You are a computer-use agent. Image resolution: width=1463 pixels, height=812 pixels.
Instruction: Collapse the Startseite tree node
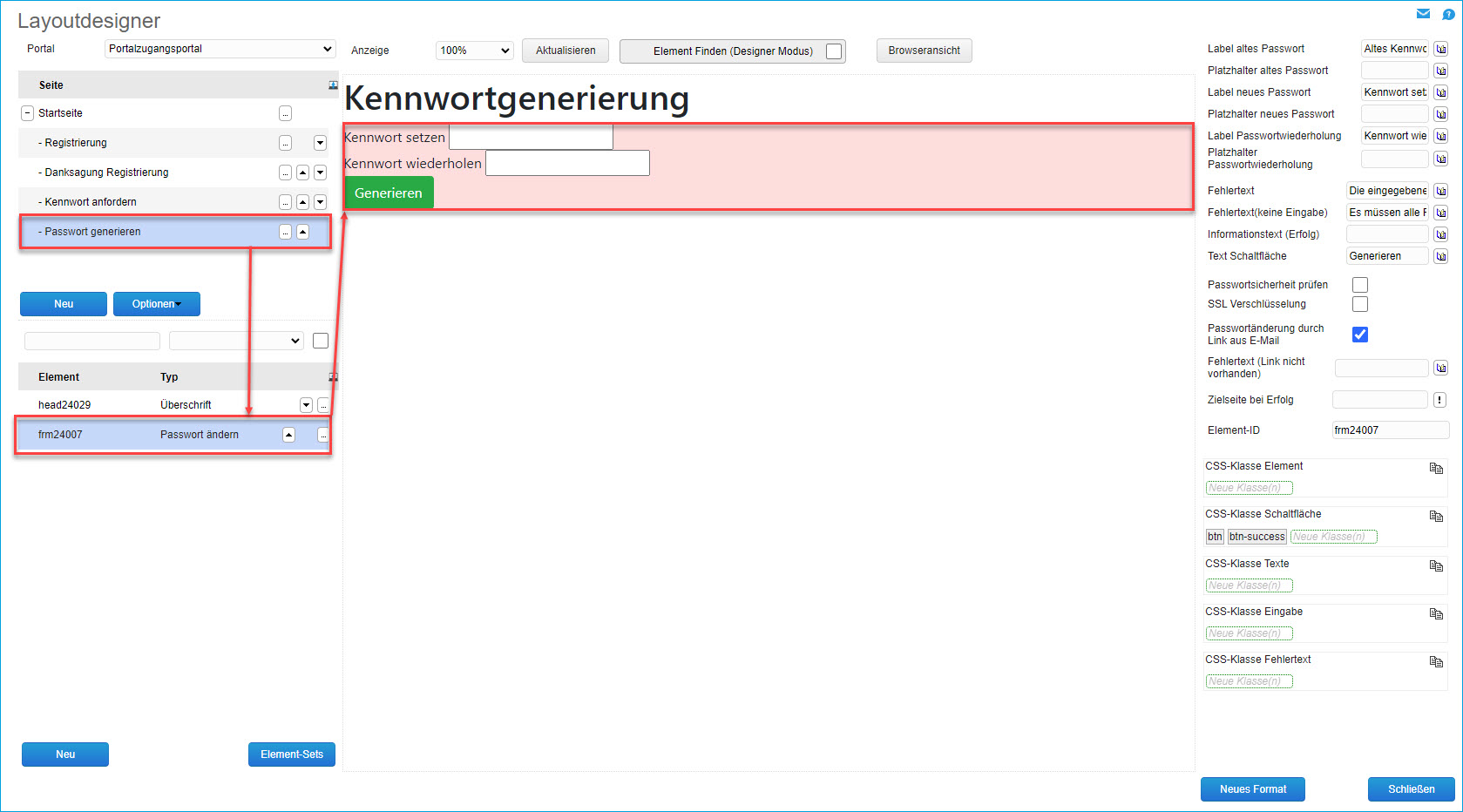(x=27, y=113)
